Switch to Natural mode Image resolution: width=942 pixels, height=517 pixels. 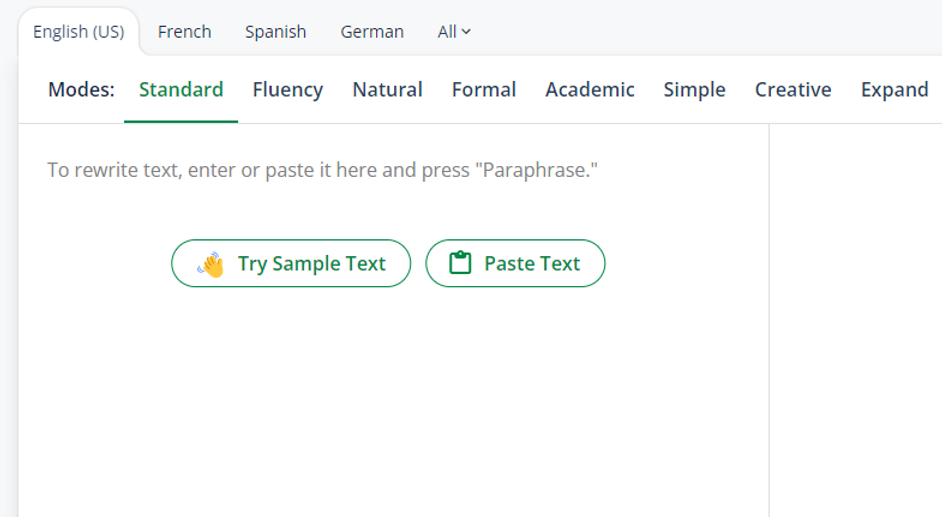387,89
